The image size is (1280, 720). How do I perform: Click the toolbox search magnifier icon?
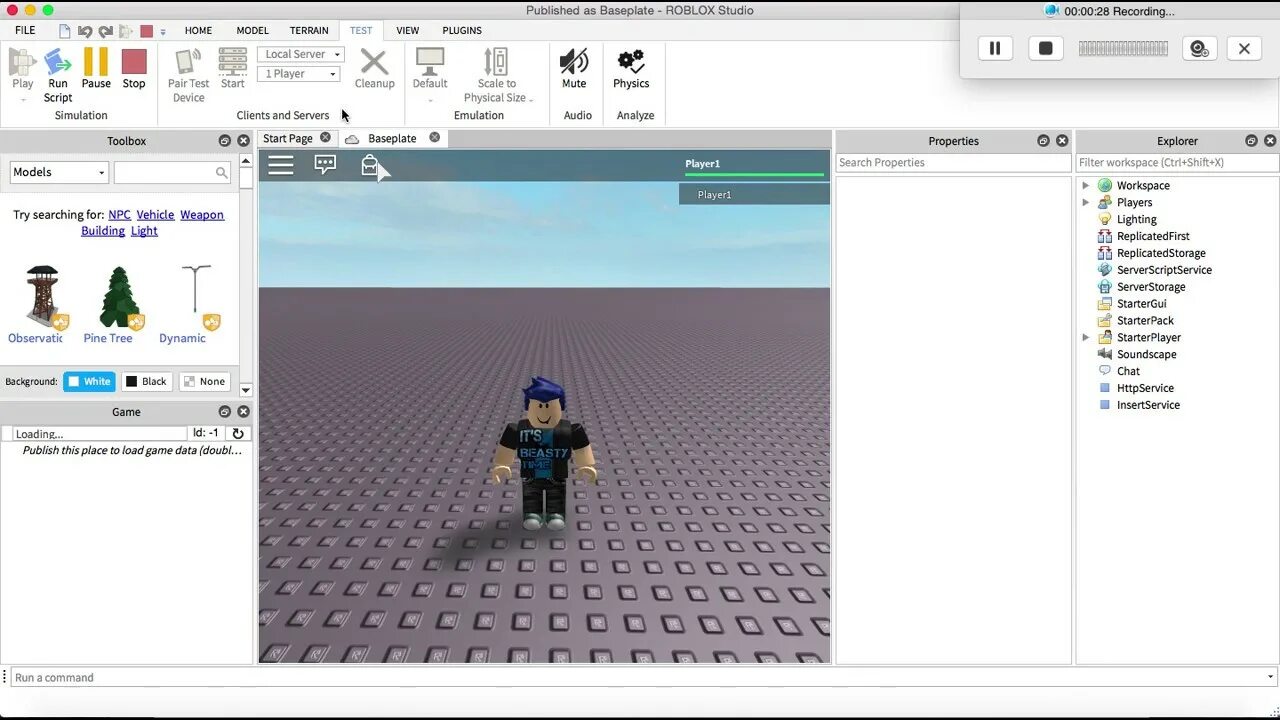222,173
